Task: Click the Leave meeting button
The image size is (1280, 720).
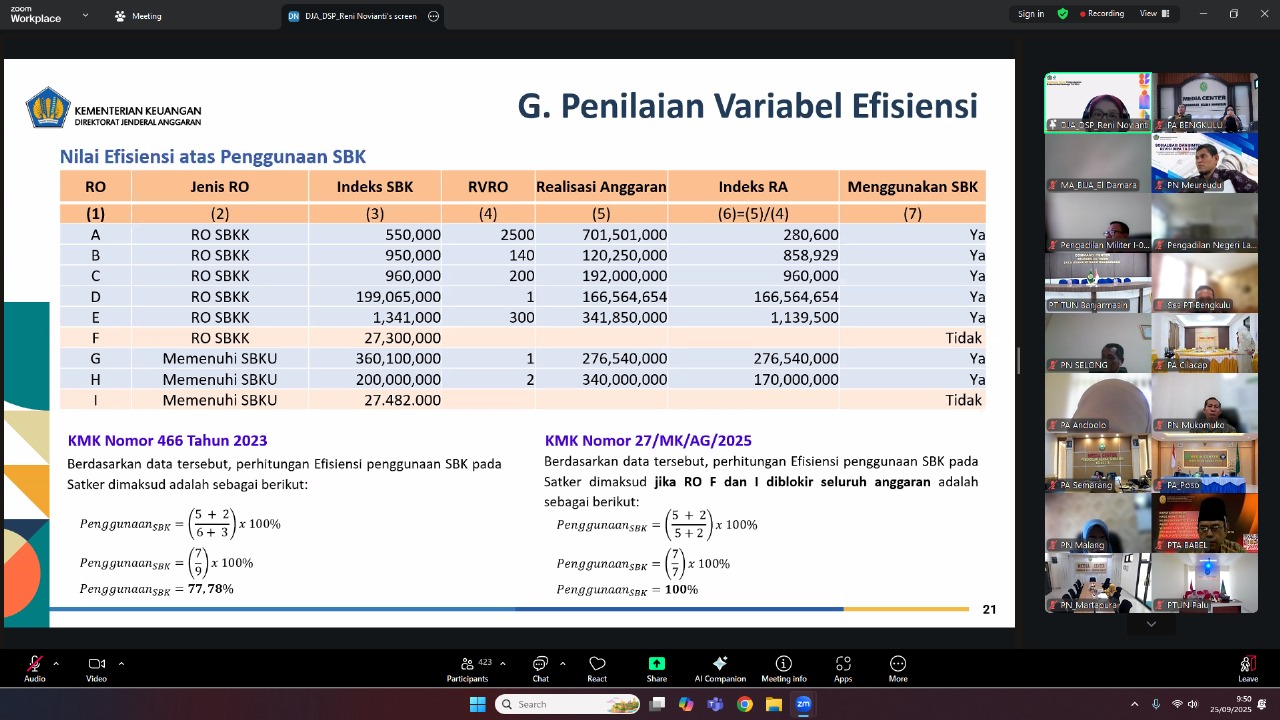Action: click(1247, 667)
